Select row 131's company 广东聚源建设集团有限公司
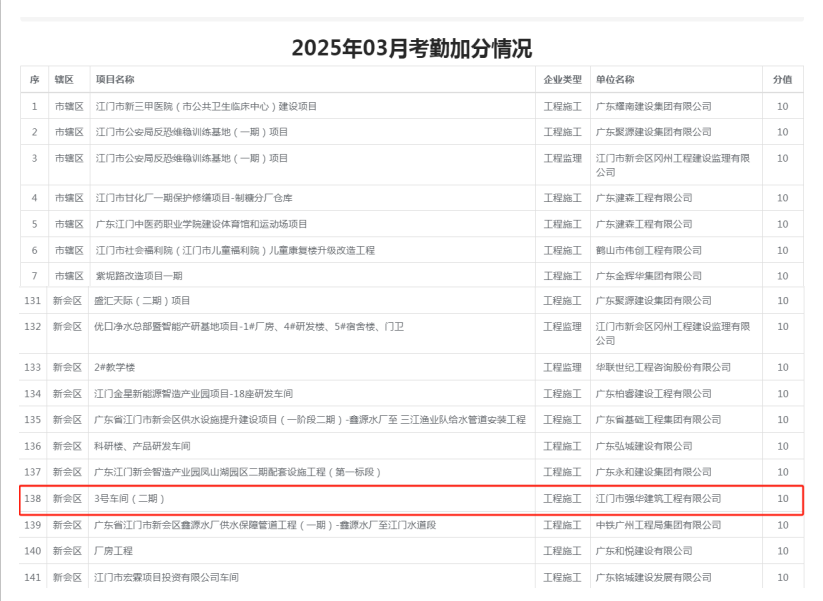 [x=653, y=301]
